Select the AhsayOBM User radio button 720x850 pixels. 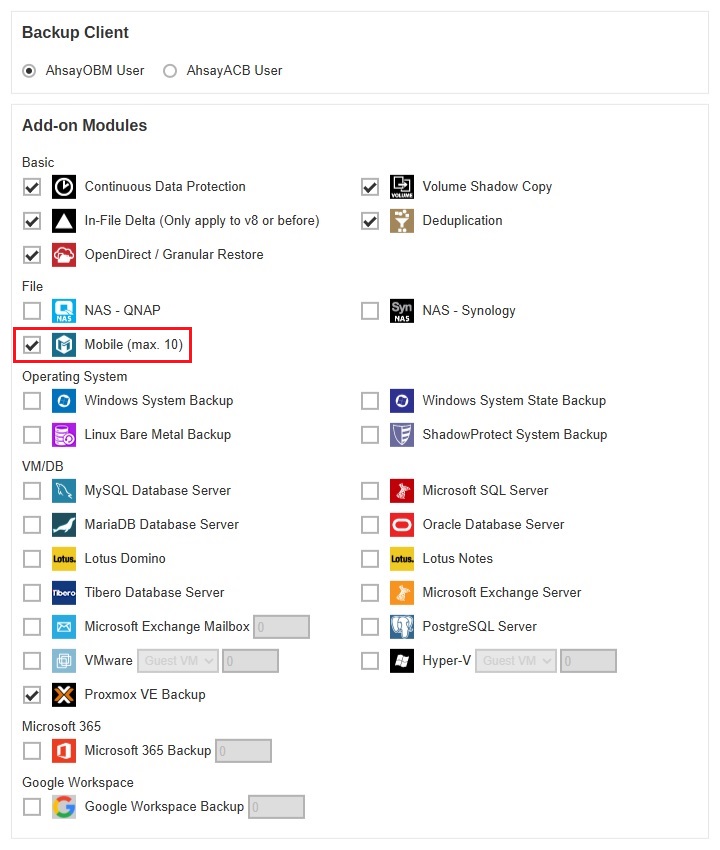(x=29, y=71)
